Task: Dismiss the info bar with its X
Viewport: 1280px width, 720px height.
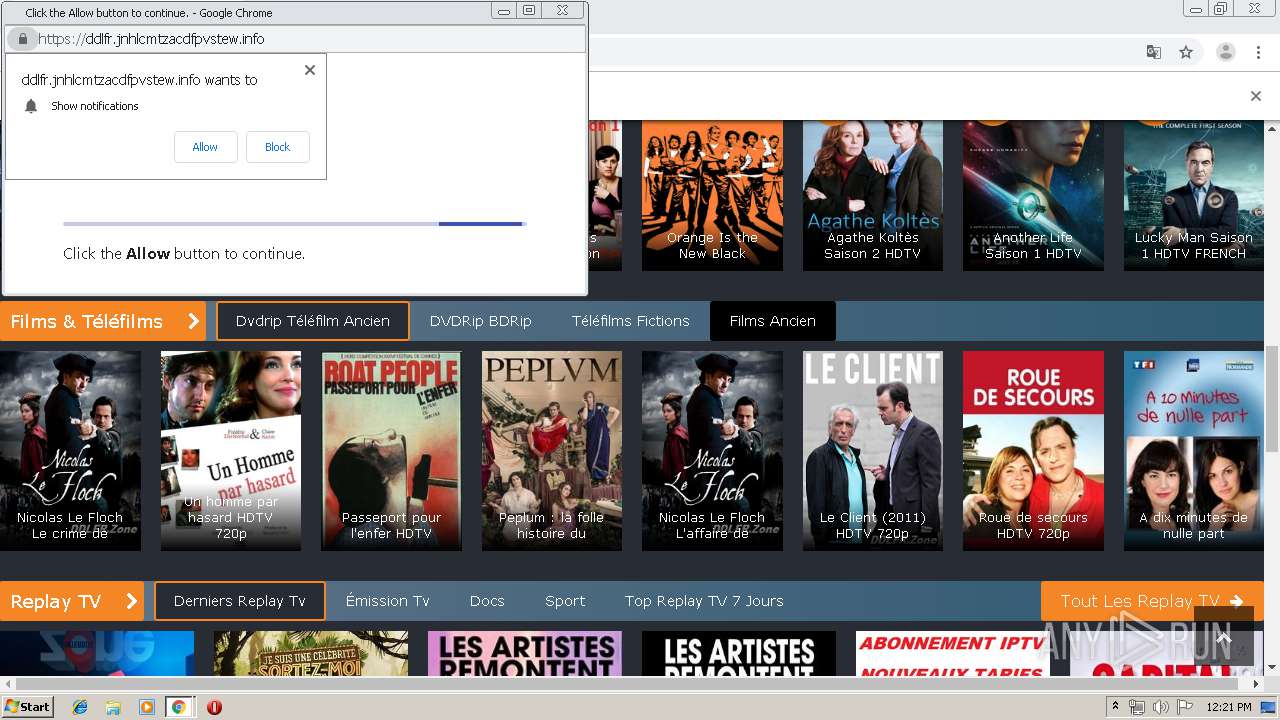Action: (x=1256, y=96)
